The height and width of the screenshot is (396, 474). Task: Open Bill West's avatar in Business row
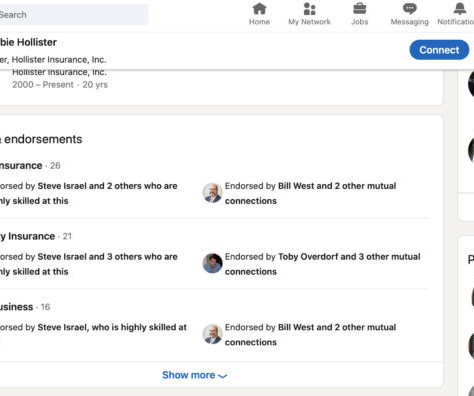coord(212,334)
